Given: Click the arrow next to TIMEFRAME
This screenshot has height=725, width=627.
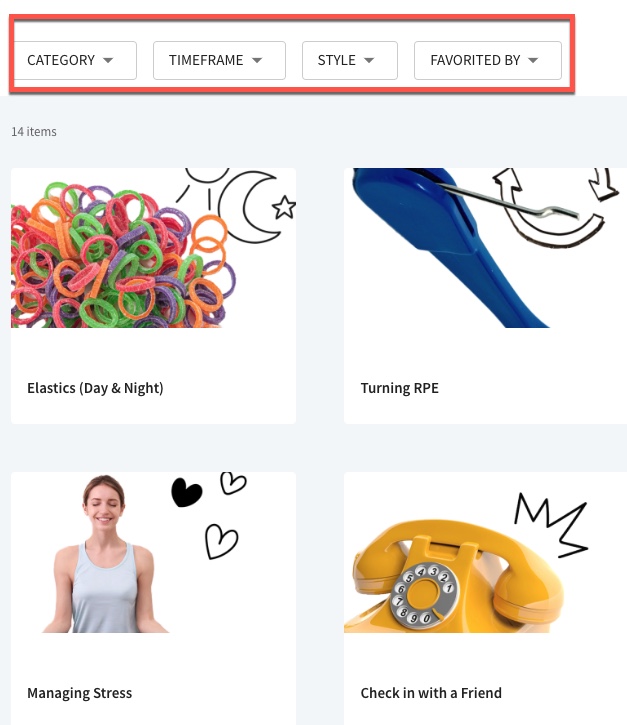Looking at the screenshot, I should pyautogui.click(x=257, y=60).
